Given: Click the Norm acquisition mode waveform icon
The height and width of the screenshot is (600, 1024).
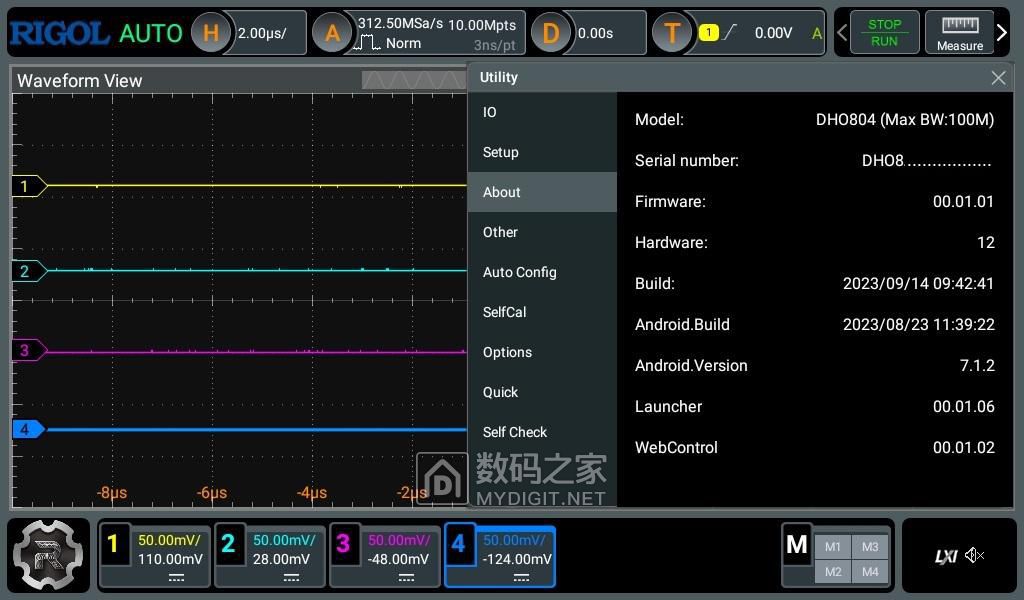Looking at the screenshot, I should click(366, 44).
